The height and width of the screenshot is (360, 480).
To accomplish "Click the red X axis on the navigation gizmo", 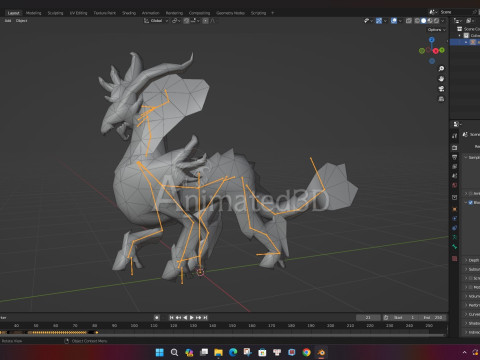I will pyautogui.click(x=436, y=51).
